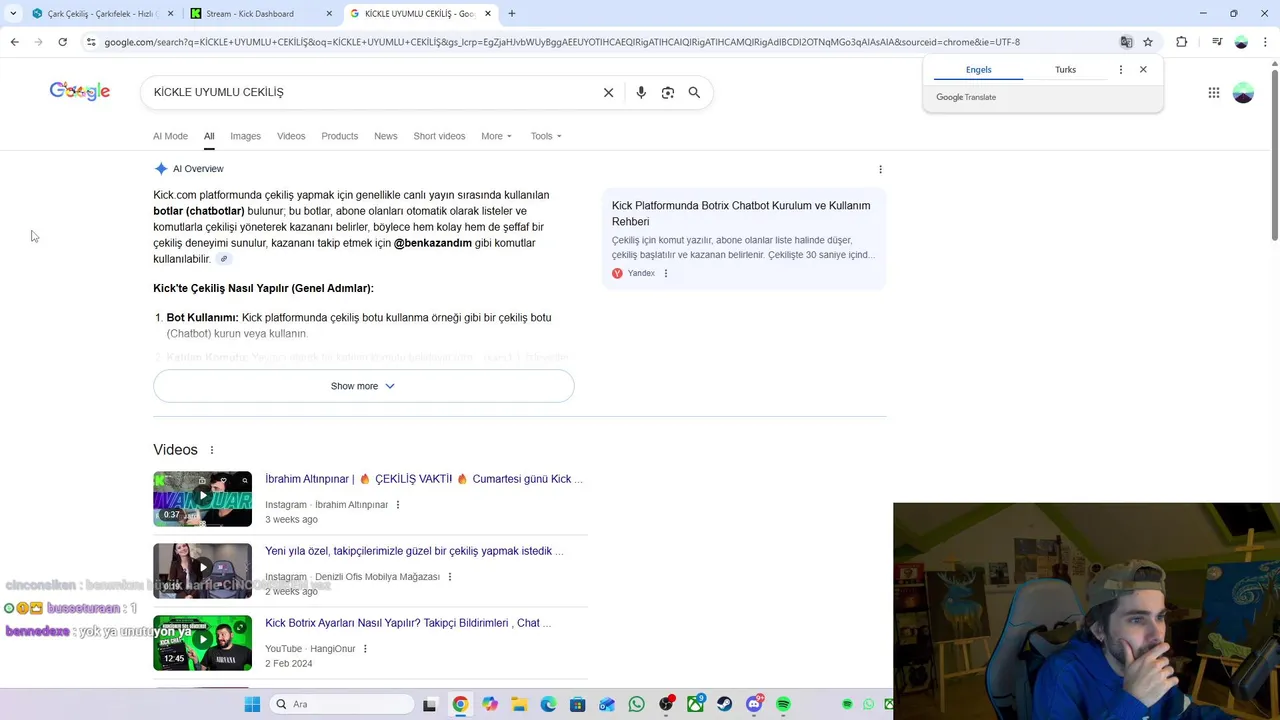Open Microsoft Edge from the taskbar
This screenshot has width=1280, height=720.
(548, 704)
